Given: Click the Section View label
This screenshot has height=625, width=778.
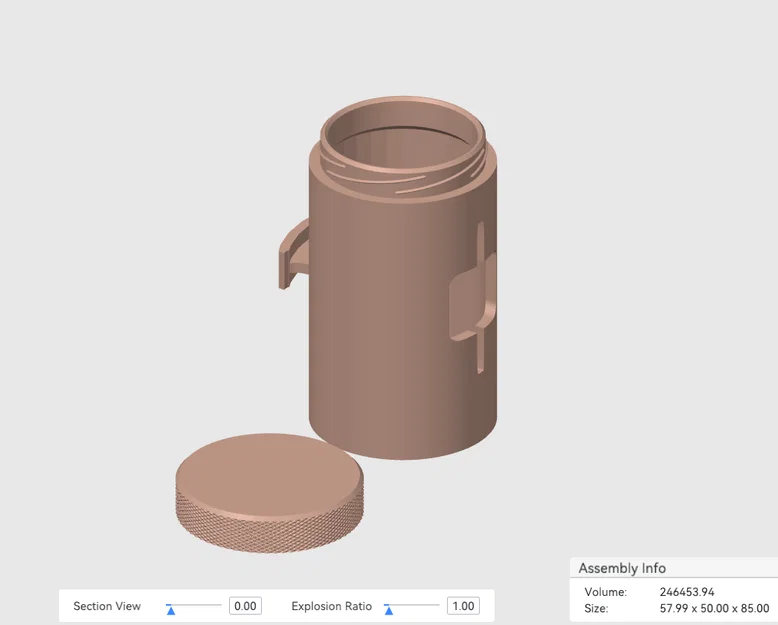Looking at the screenshot, I should [107, 606].
